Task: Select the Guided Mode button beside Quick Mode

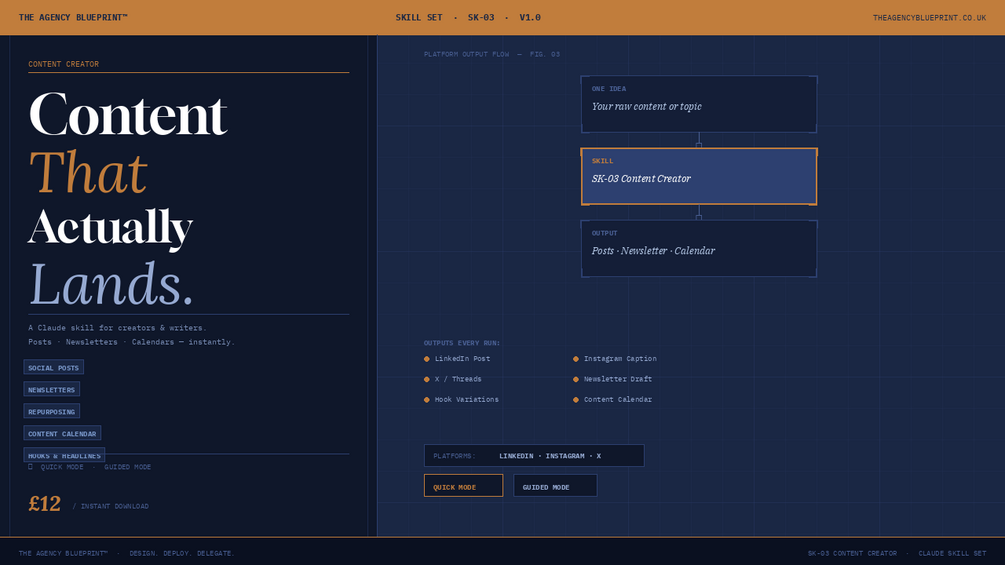Action: (x=555, y=486)
